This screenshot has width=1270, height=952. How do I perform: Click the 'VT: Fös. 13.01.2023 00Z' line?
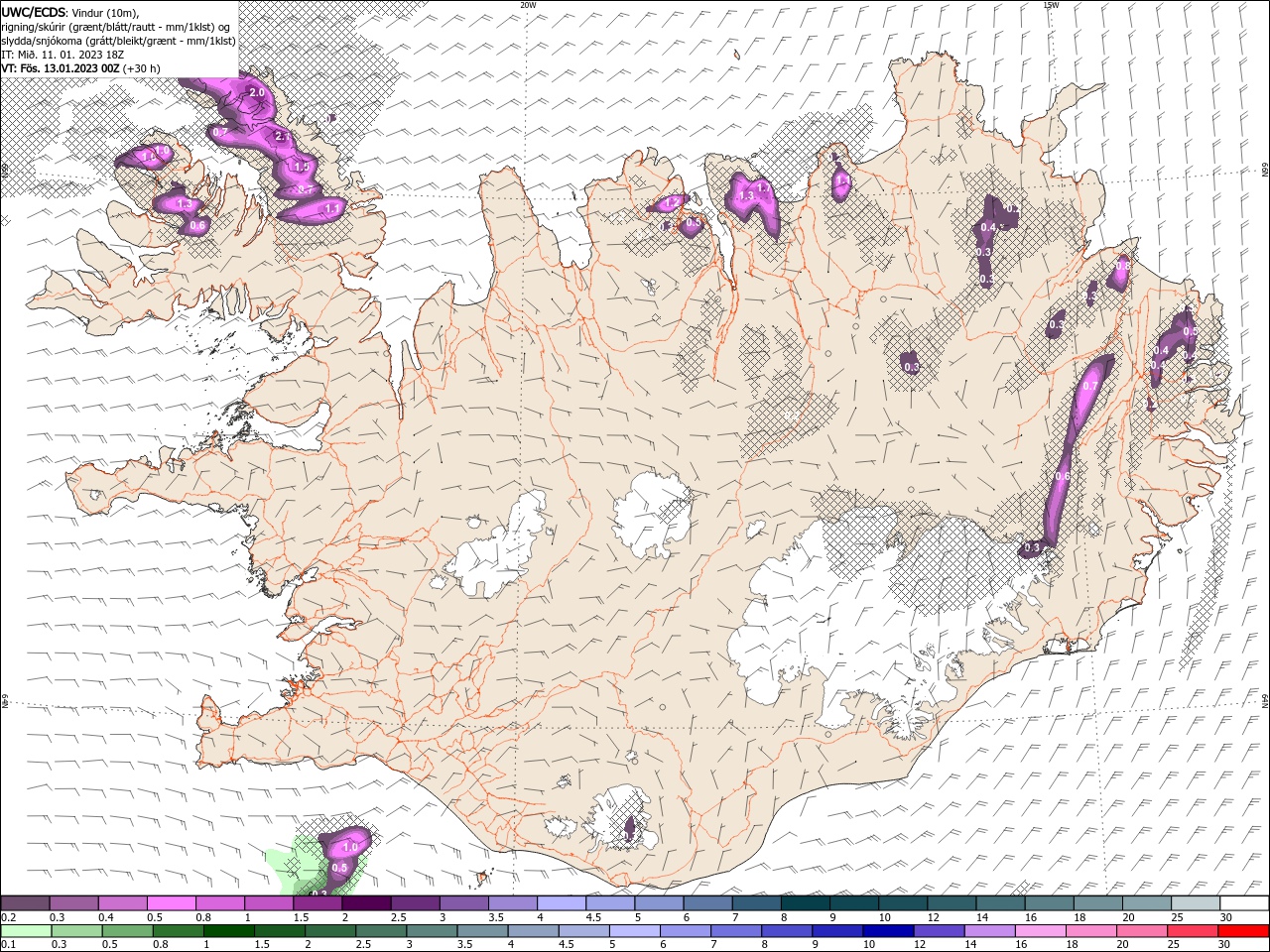61,68
